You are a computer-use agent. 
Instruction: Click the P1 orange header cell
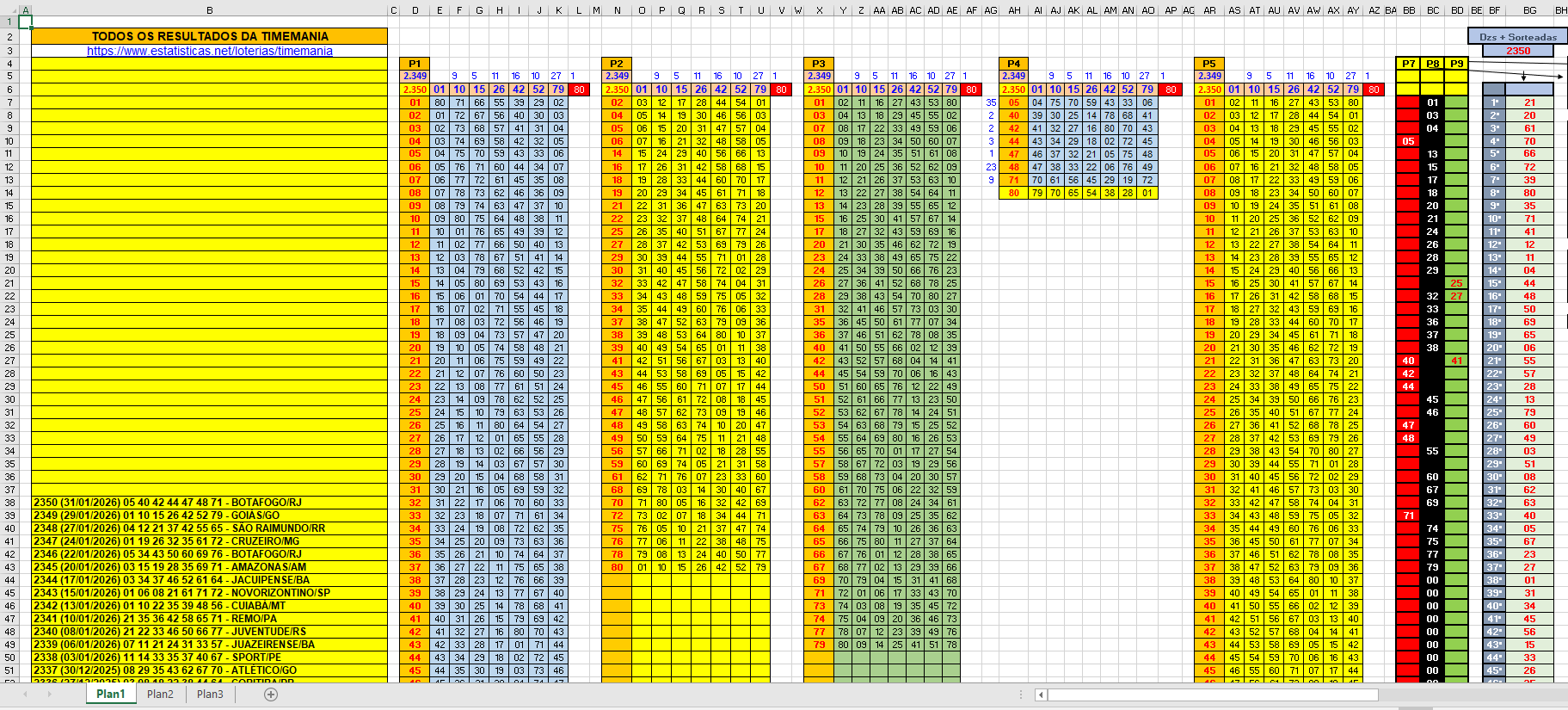[x=415, y=64]
